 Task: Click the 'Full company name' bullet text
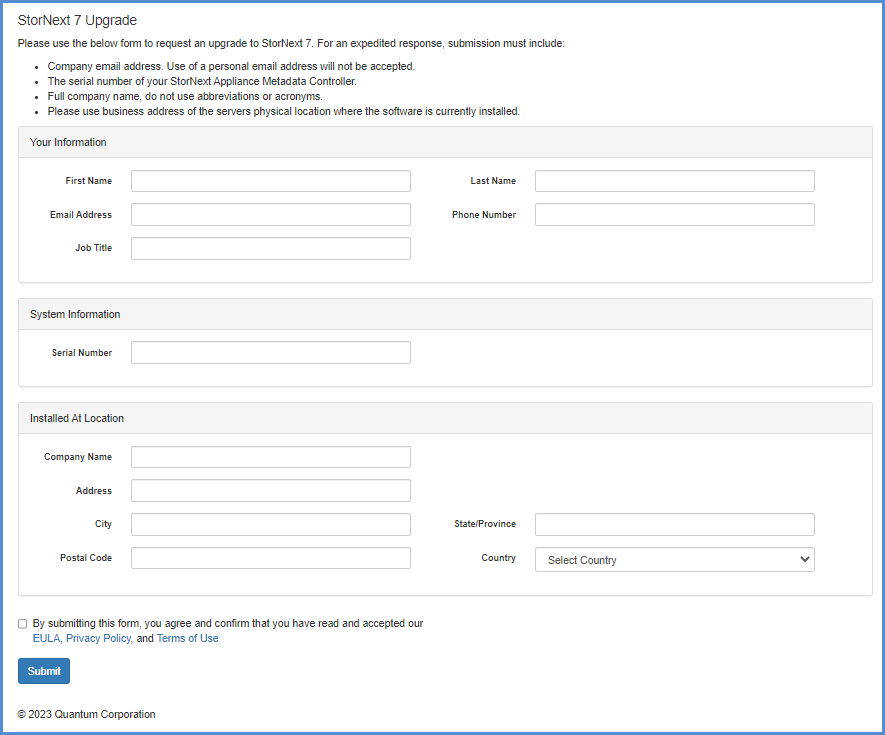(x=185, y=97)
